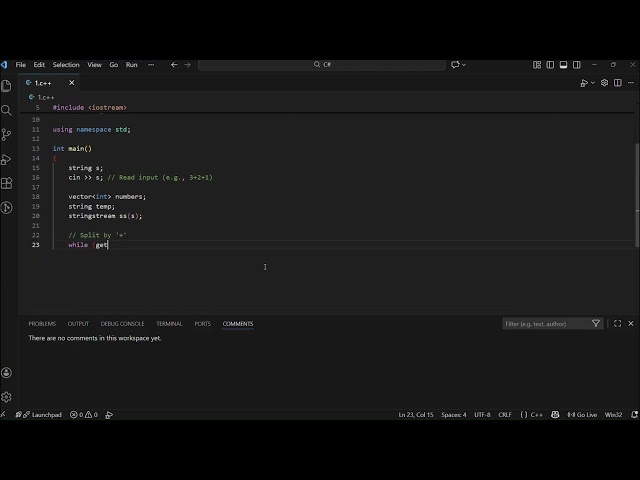Click the editor vertical scrollbar
640x480 pixels.
(x=637, y=195)
